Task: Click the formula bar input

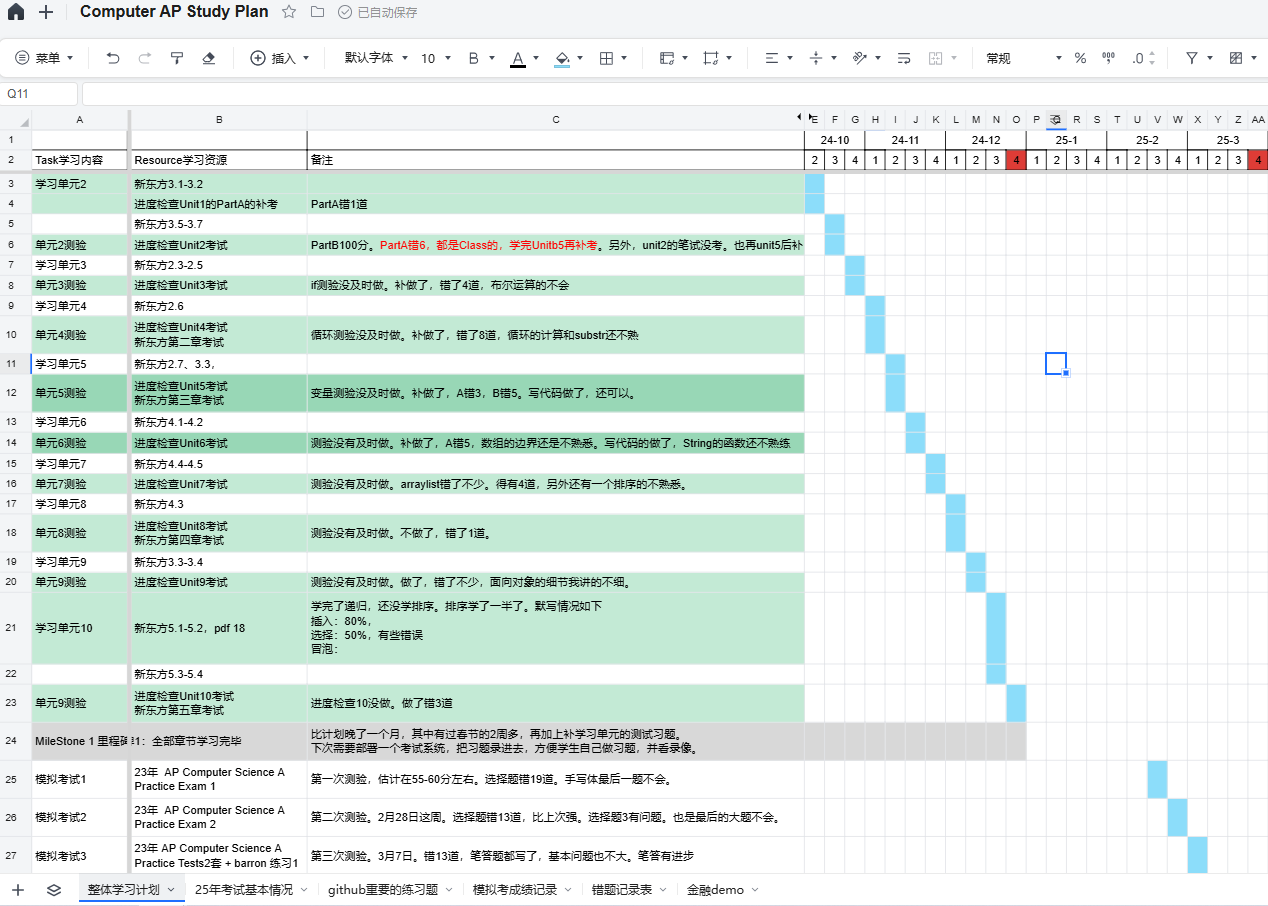Action: point(675,93)
